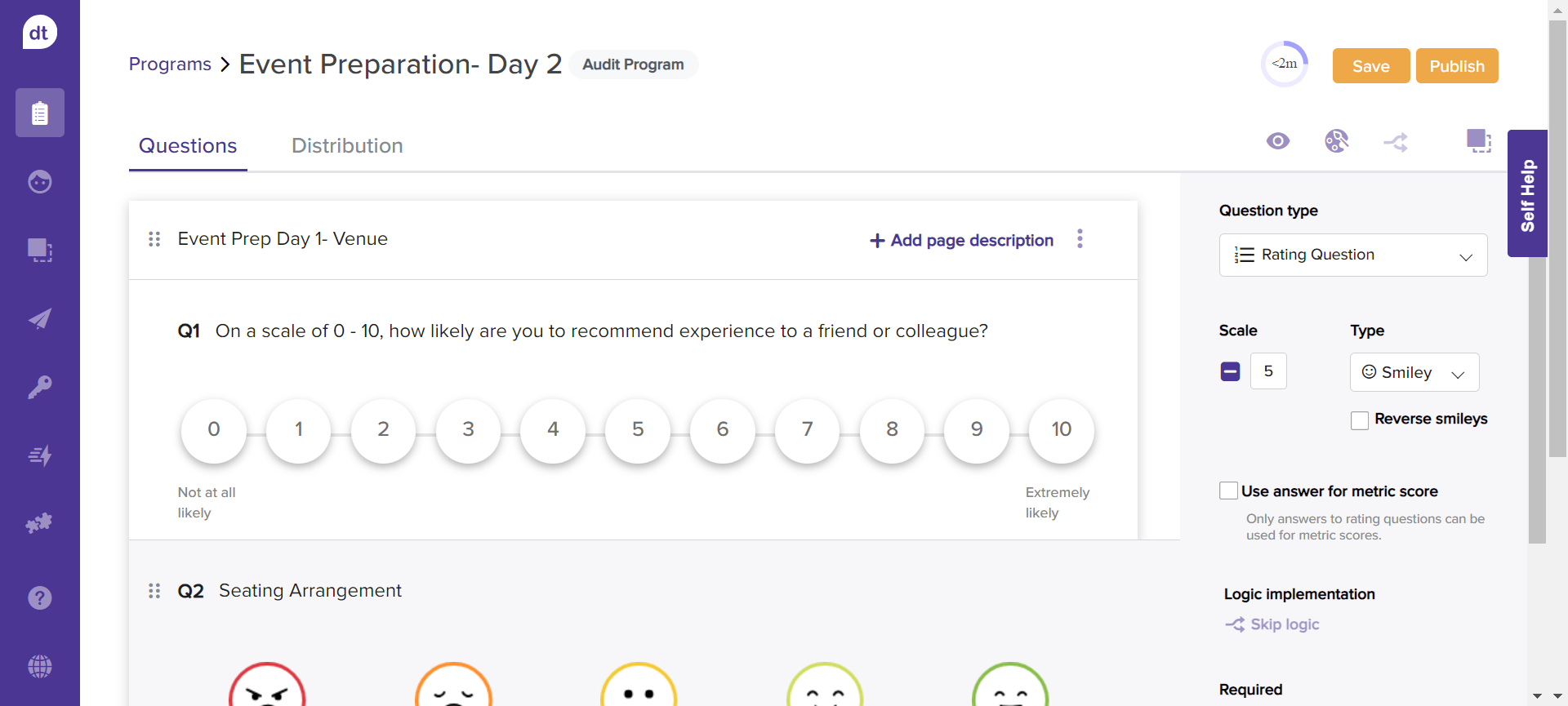
Task: Click the theme palette icon in toolbar
Action: tap(1336, 141)
